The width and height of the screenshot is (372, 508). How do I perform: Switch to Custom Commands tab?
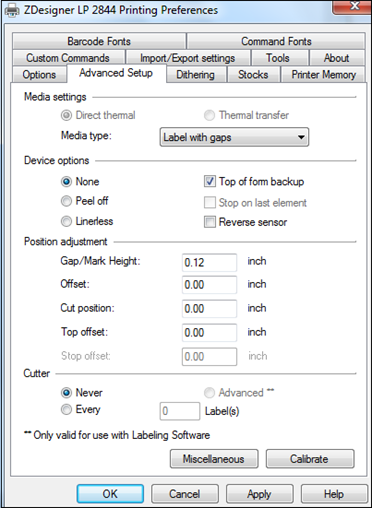click(68, 58)
